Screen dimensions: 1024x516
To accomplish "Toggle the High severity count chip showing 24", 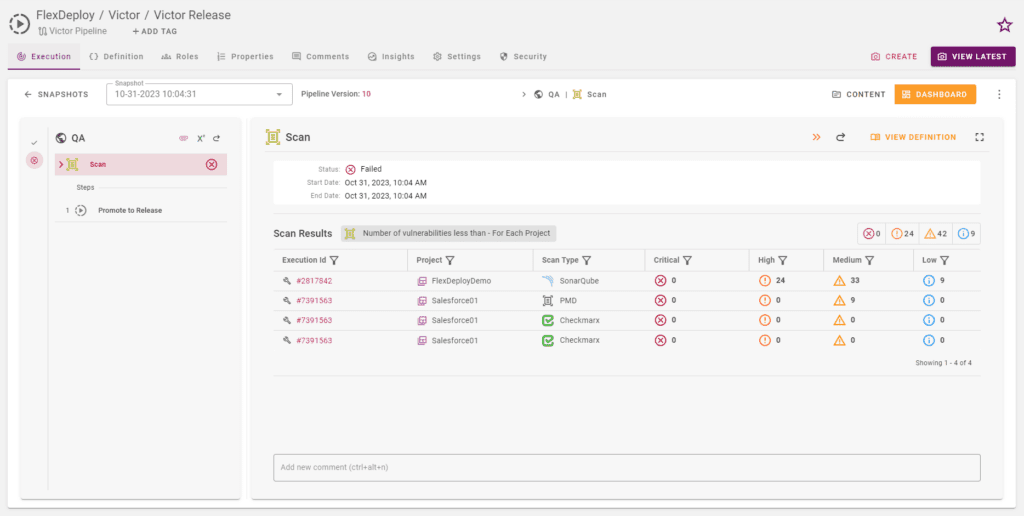I will click(x=902, y=233).
